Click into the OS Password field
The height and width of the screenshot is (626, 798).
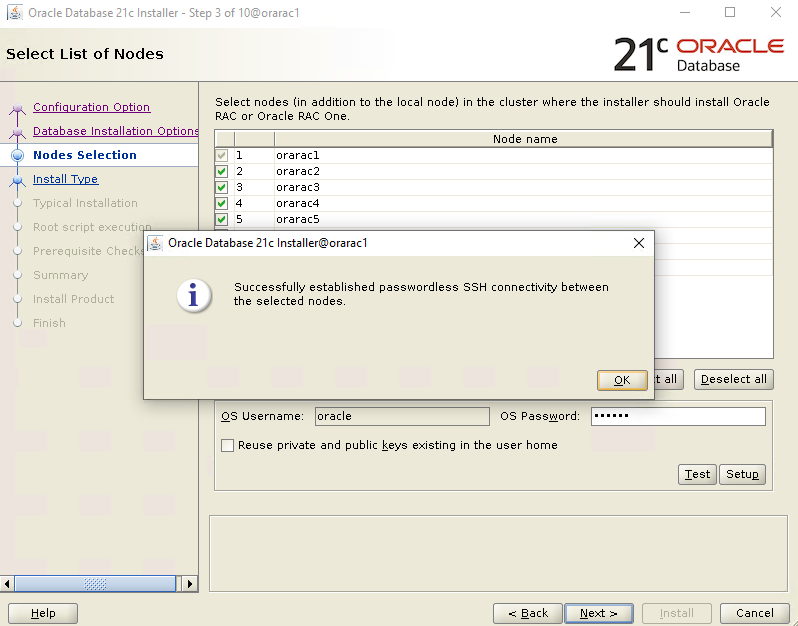coord(678,416)
